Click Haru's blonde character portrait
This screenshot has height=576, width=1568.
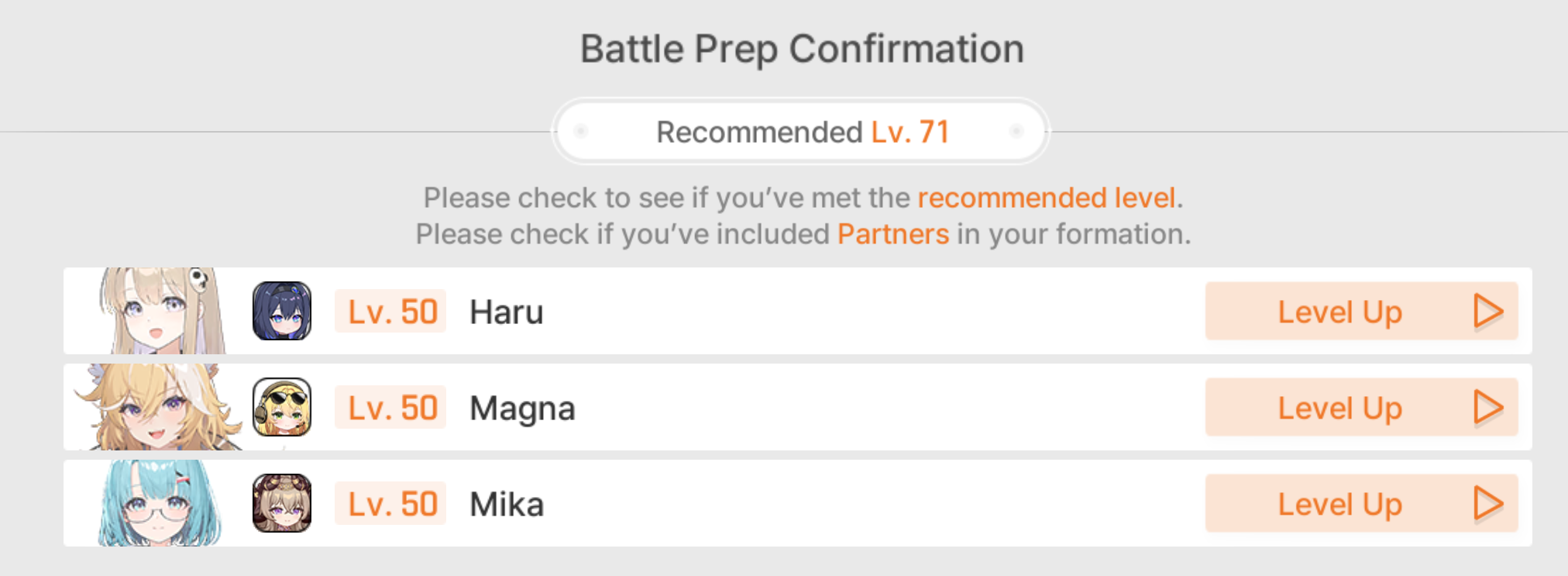pyautogui.click(x=161, y=311)
